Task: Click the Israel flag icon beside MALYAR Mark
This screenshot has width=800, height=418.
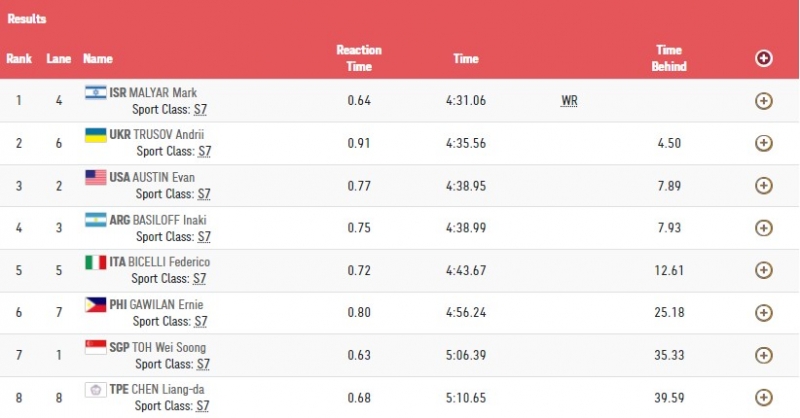Action: point(96,92)
